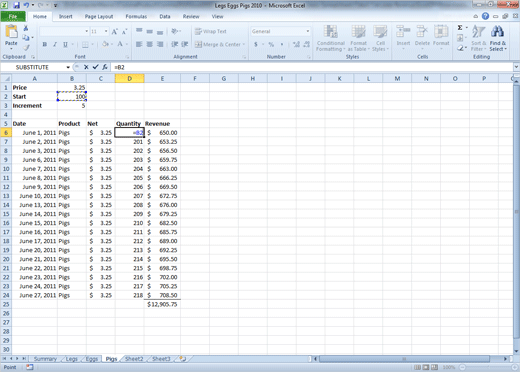The height and width of the screenshot is (372, 520).
Task: Click the Decrease Font Size icon
Action: coord(124,32)
